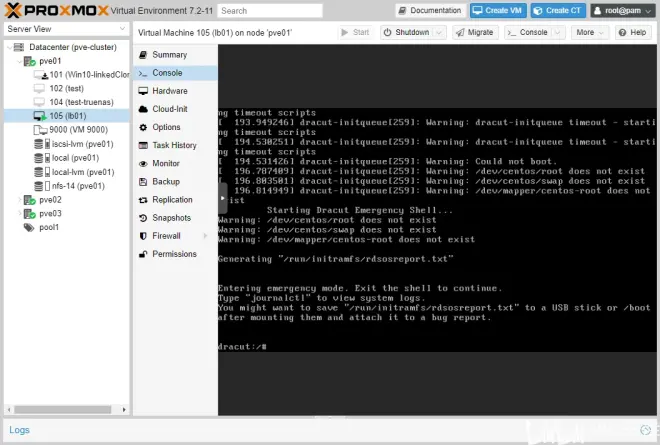This screenshot has width=660, height=445.
Task: Collapse the Datacenter tree node
Action: [x=9, y=47]
